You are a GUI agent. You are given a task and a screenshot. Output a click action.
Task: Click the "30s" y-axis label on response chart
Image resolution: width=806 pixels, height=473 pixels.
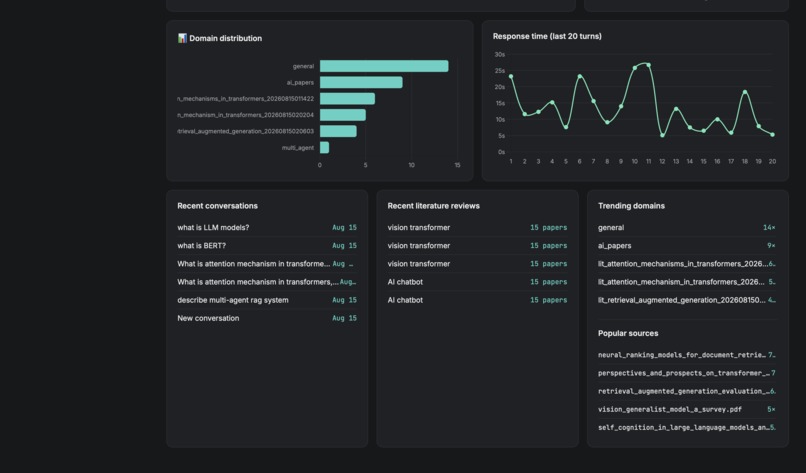pyautogui.click(x=500, y=54)
